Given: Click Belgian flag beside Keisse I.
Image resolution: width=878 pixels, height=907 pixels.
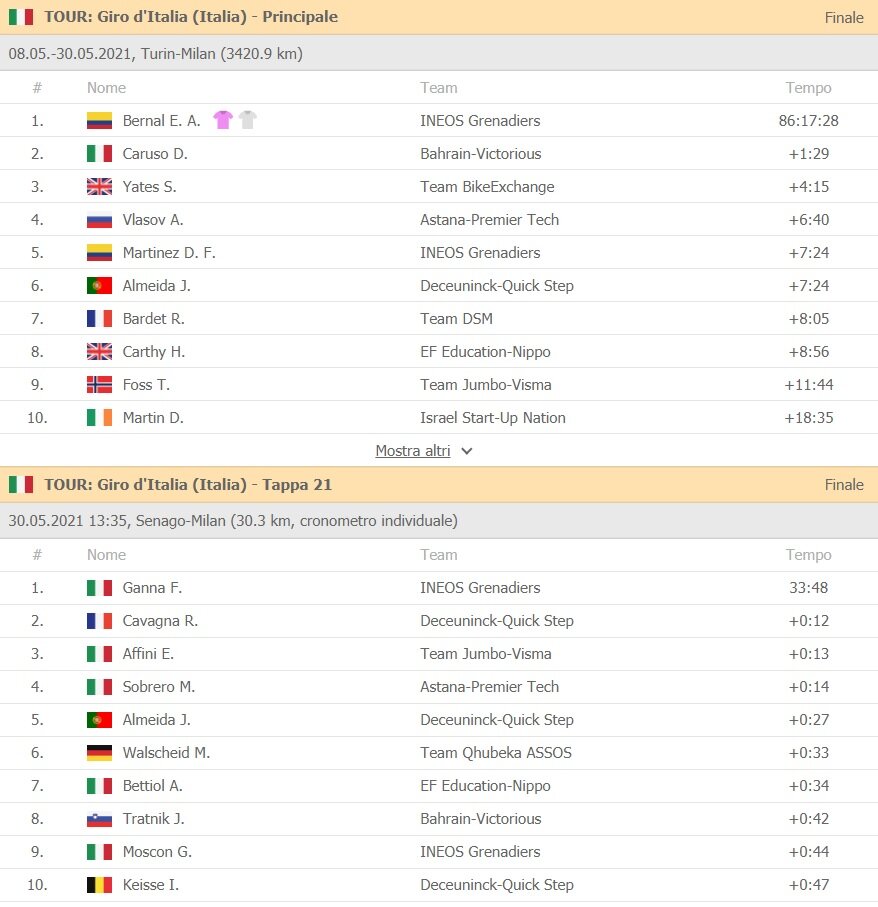Looking at the screenshot, I should click(x=99, y=885).
